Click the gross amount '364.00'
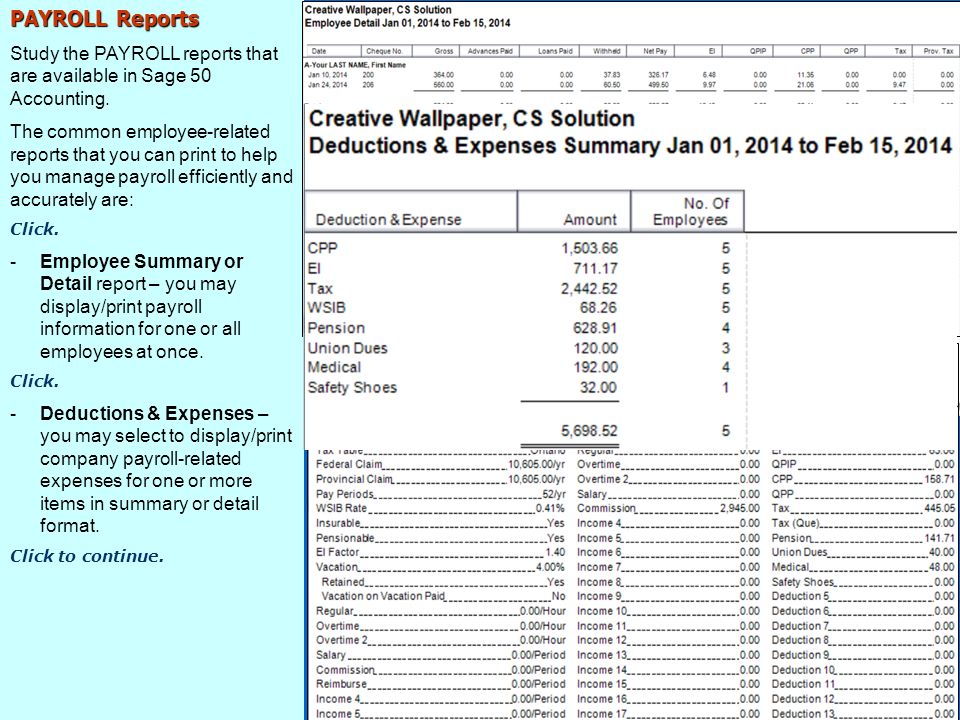960x720 pixels. [444, 75]
